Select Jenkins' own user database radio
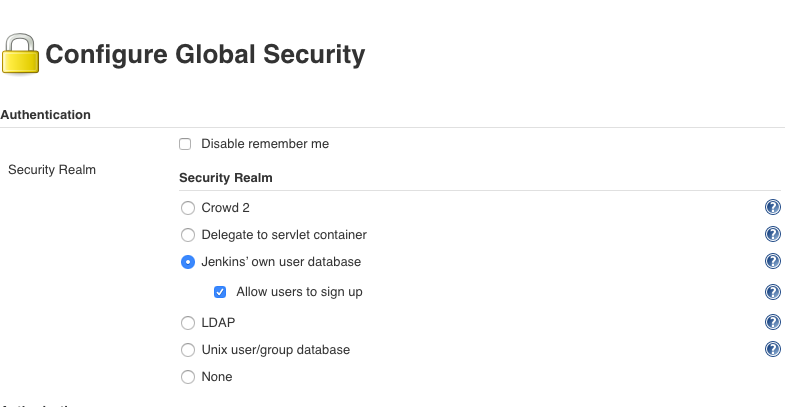The image size is (785, 407). pos(187,262)
